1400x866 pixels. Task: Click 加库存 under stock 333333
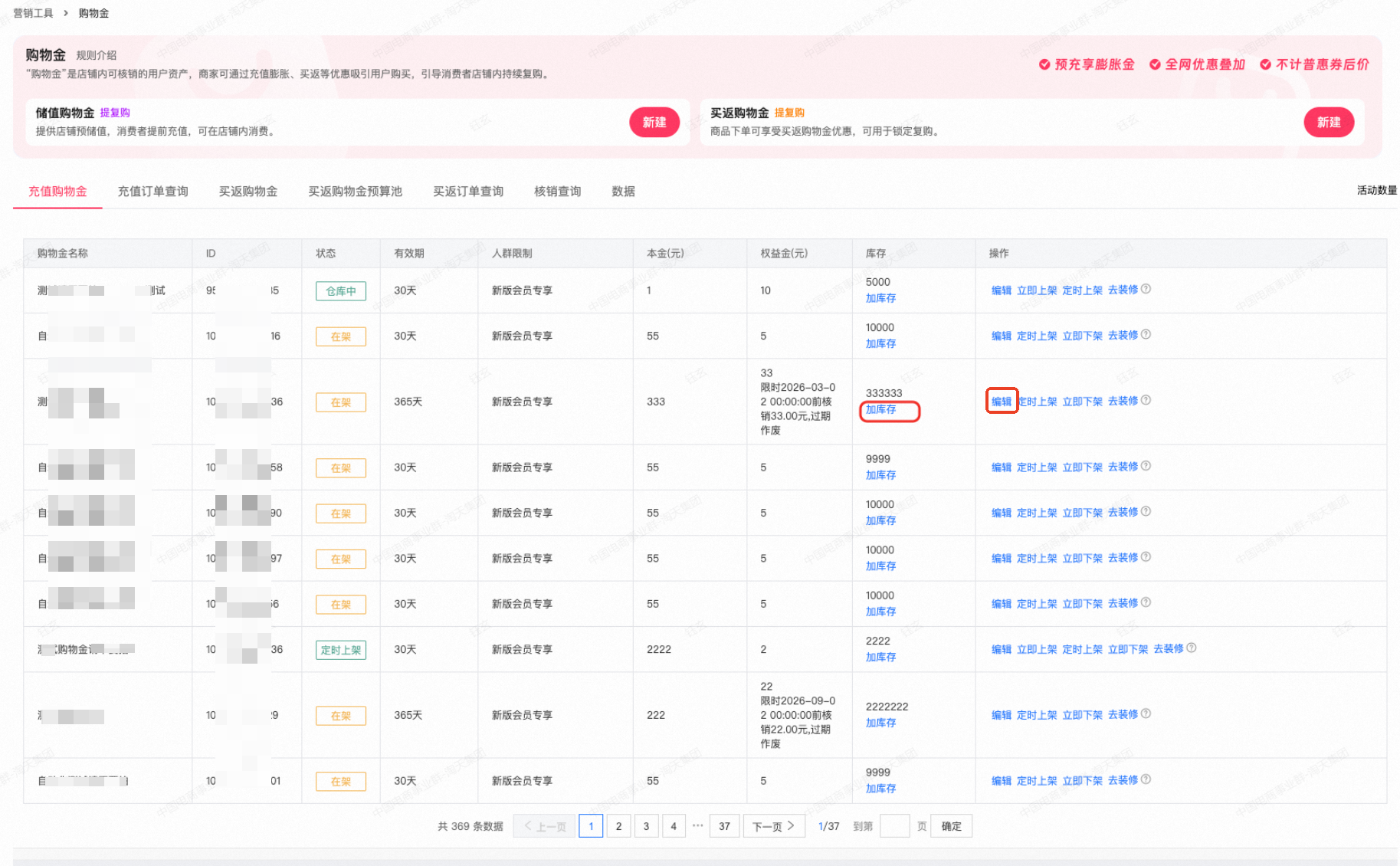(881, 410)
